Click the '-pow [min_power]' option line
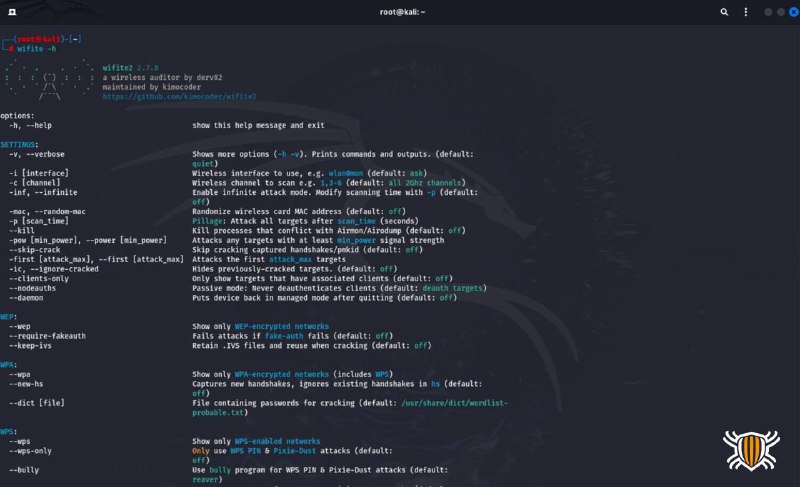800x487 pixels. coord(88,241)
